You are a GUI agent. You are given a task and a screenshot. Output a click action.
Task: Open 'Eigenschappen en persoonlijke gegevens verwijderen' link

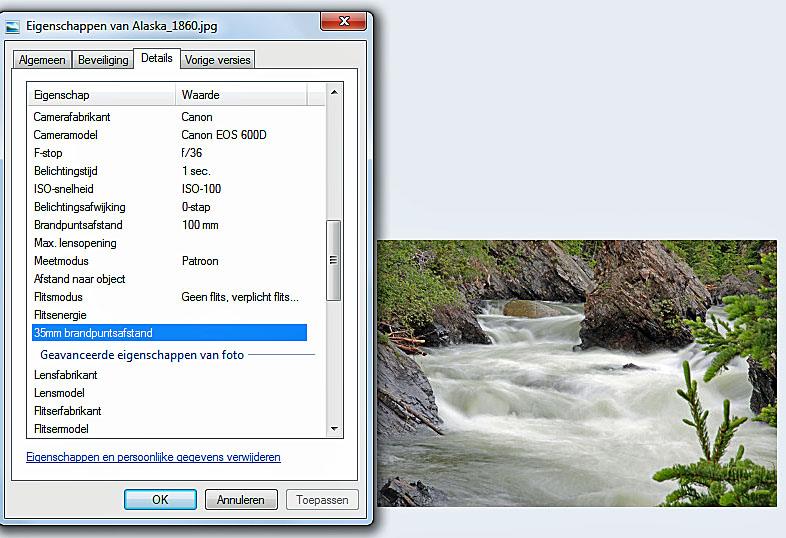tap(153, 457)
